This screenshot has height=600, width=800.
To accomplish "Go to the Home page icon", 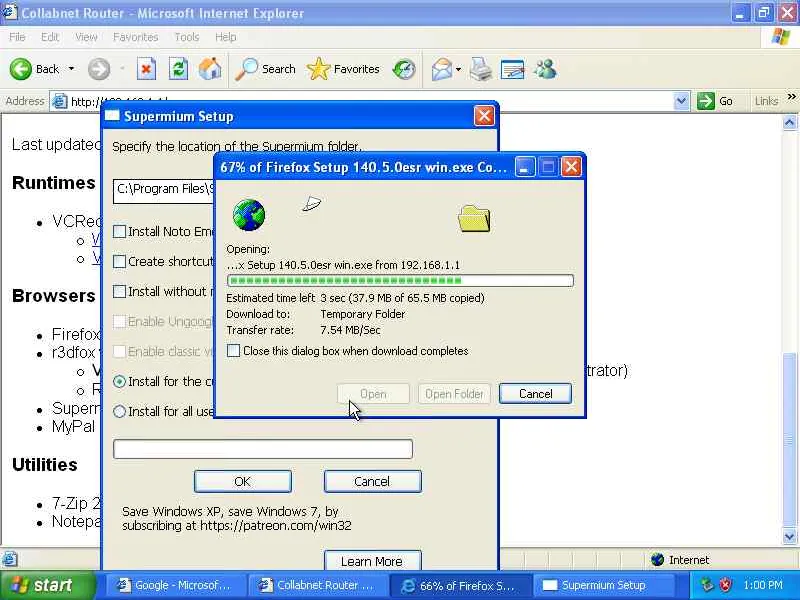I will (210, 69).
